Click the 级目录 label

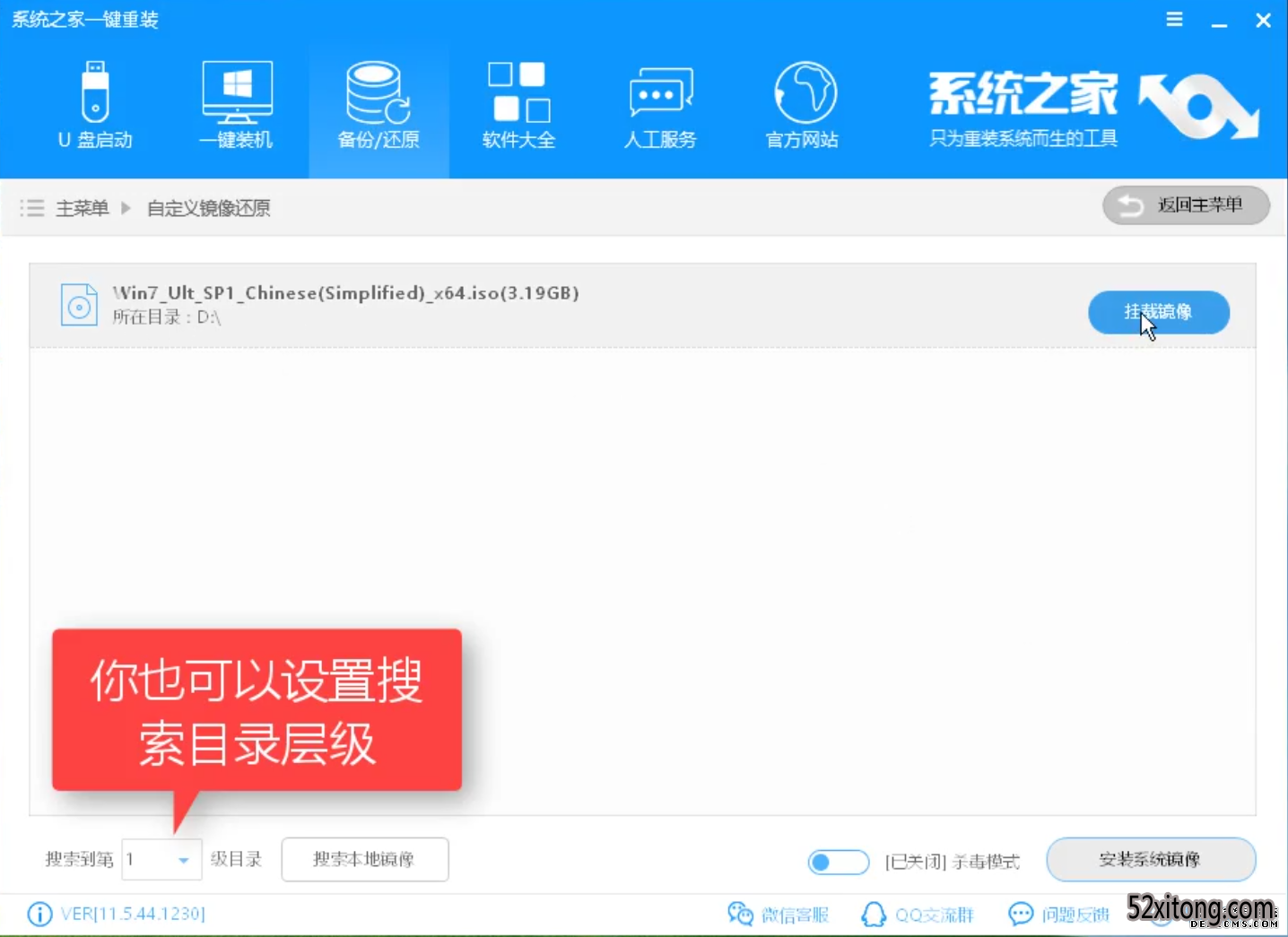click(x=236, y=859)
